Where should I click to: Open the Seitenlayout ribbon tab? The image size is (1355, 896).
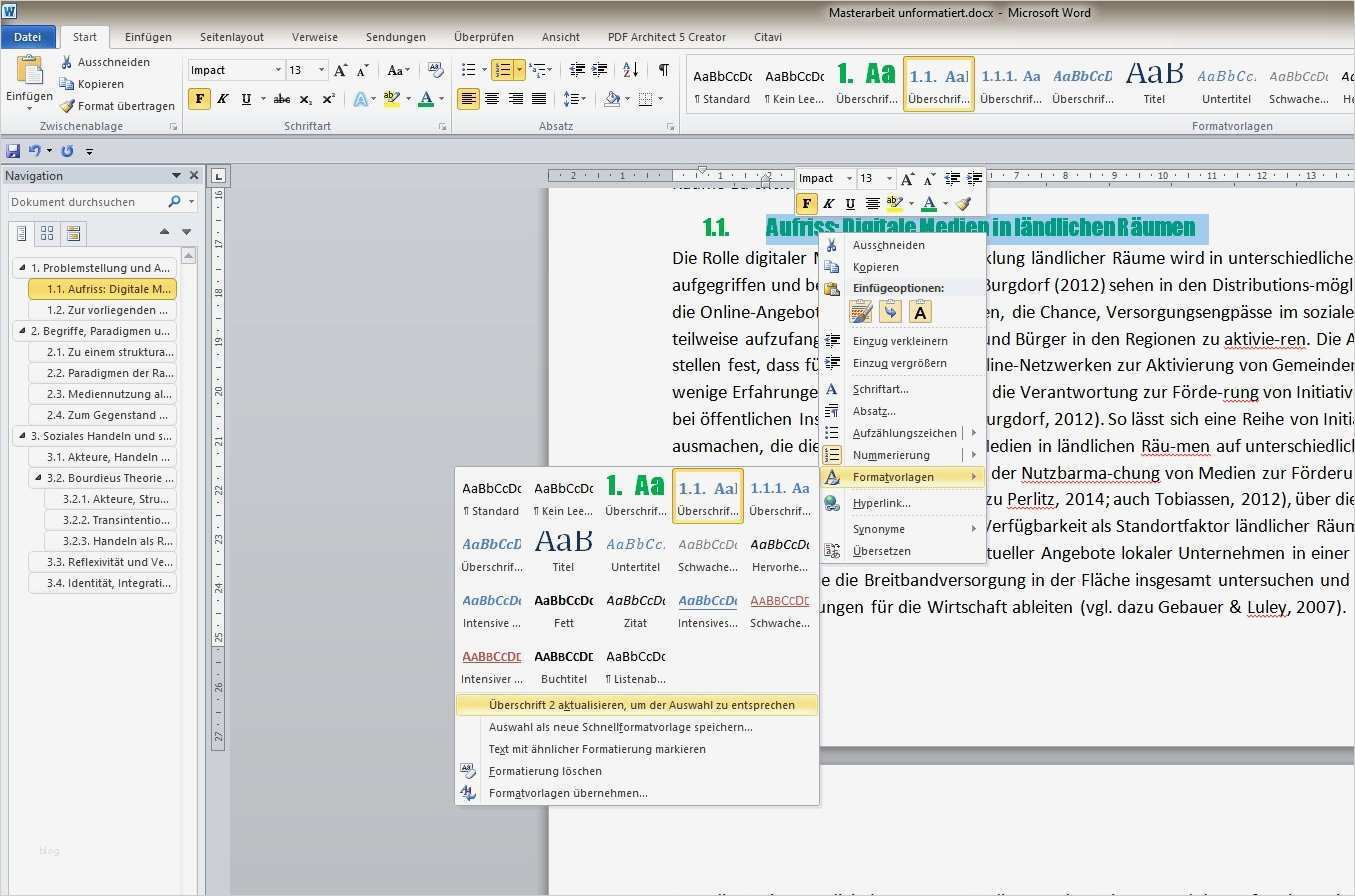point(232,37)
